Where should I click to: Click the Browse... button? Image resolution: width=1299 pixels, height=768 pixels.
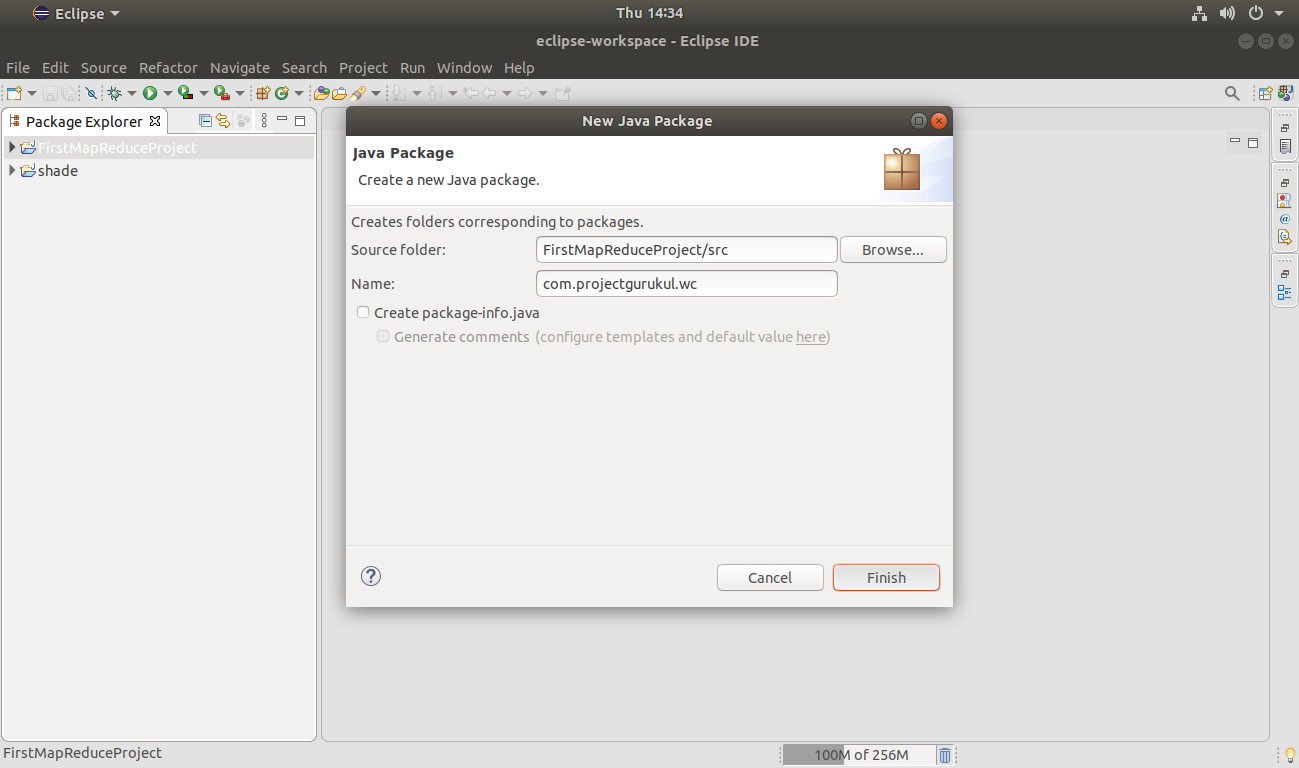coord(893,250)
